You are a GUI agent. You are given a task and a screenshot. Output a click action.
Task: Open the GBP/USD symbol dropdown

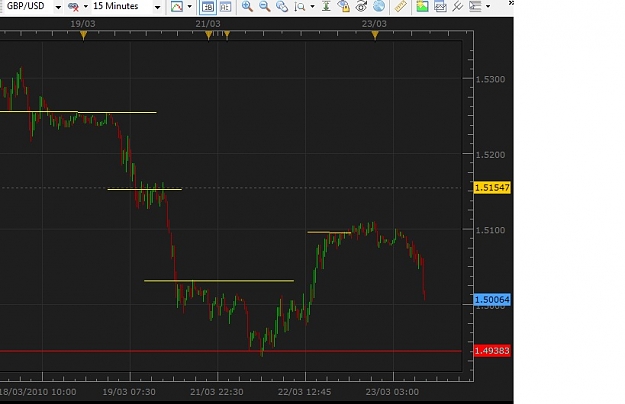(x=58, y=7)
